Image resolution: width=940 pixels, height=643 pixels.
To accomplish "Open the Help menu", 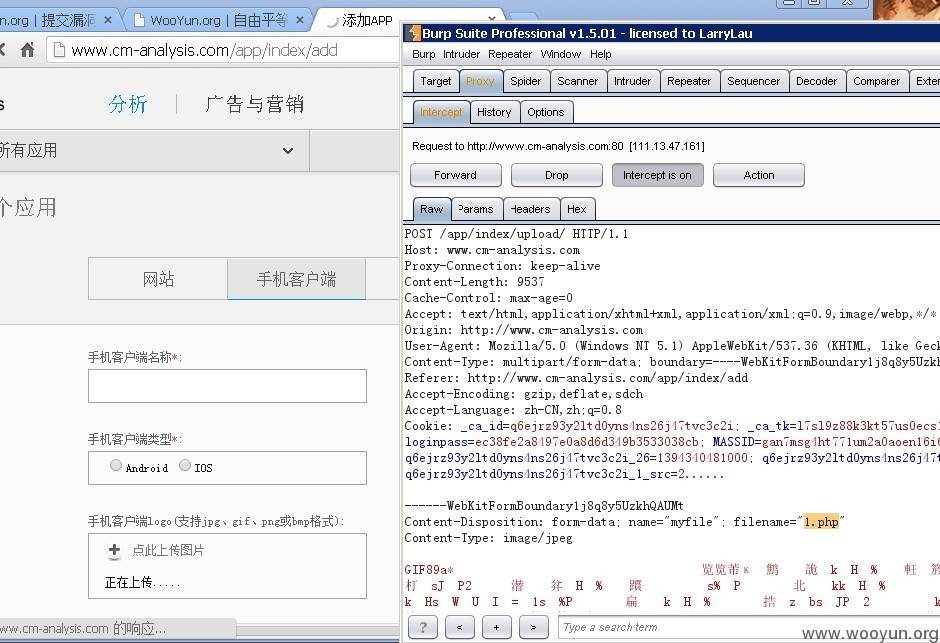I will [x=600, y=55].
